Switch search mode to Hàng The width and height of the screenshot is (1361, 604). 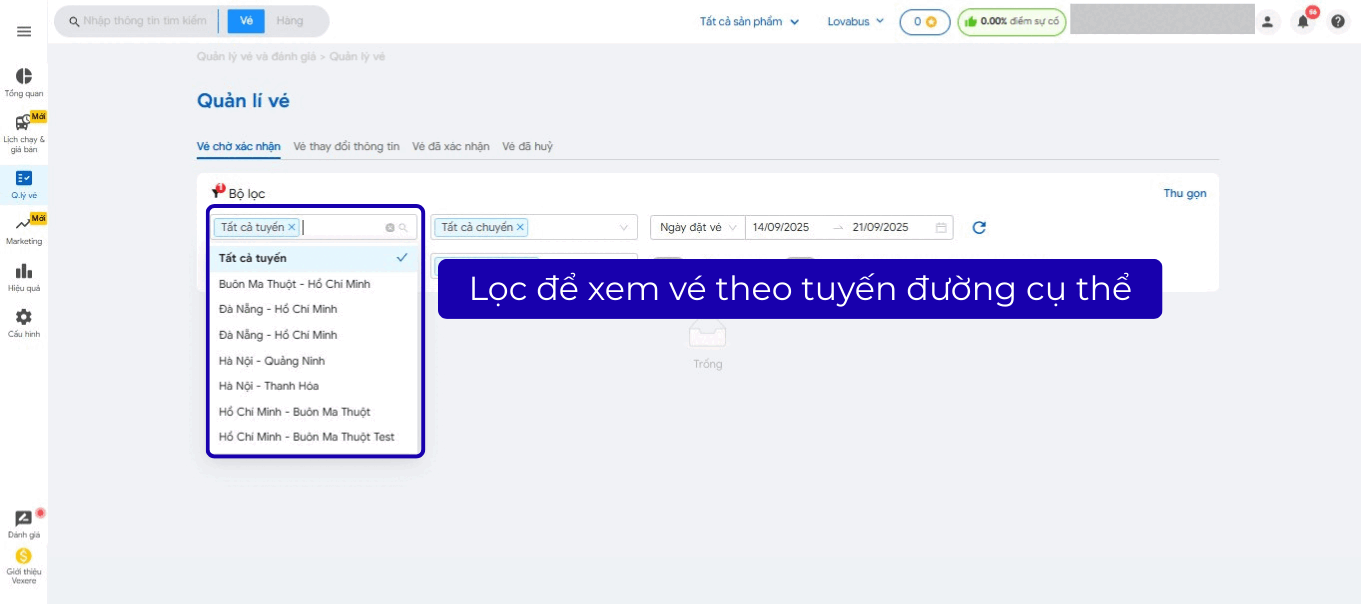290,21
